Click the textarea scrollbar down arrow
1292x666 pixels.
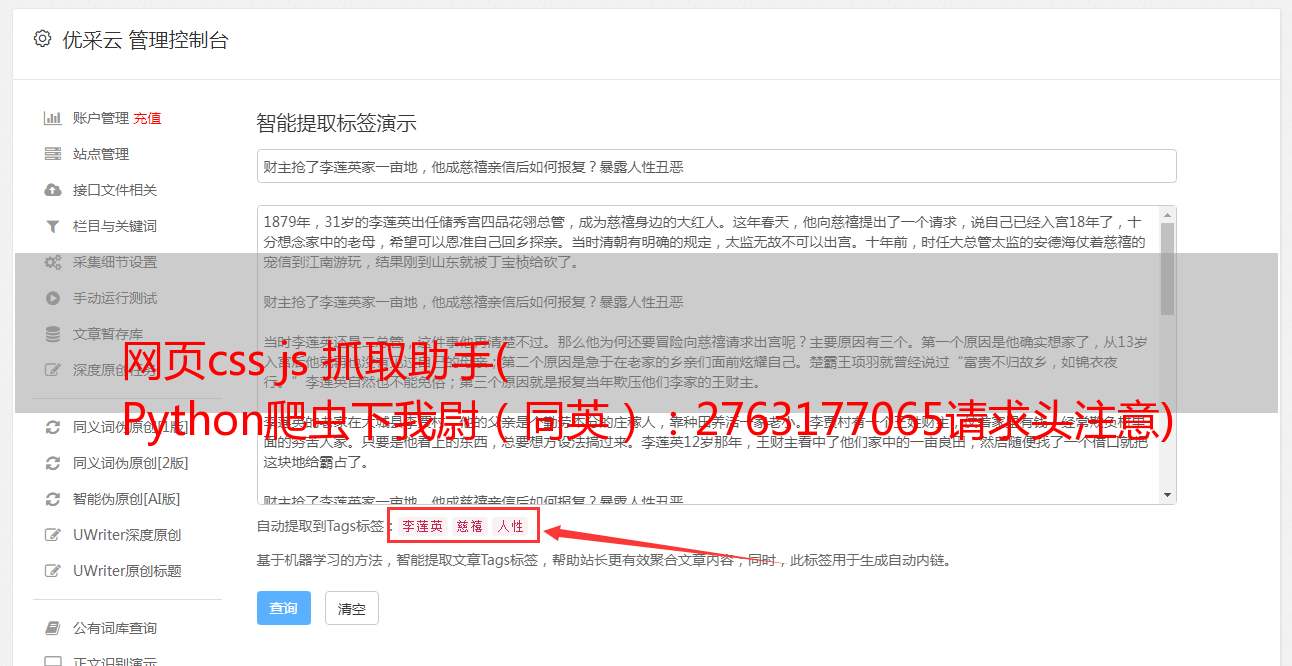click(x=1167, y=495)
